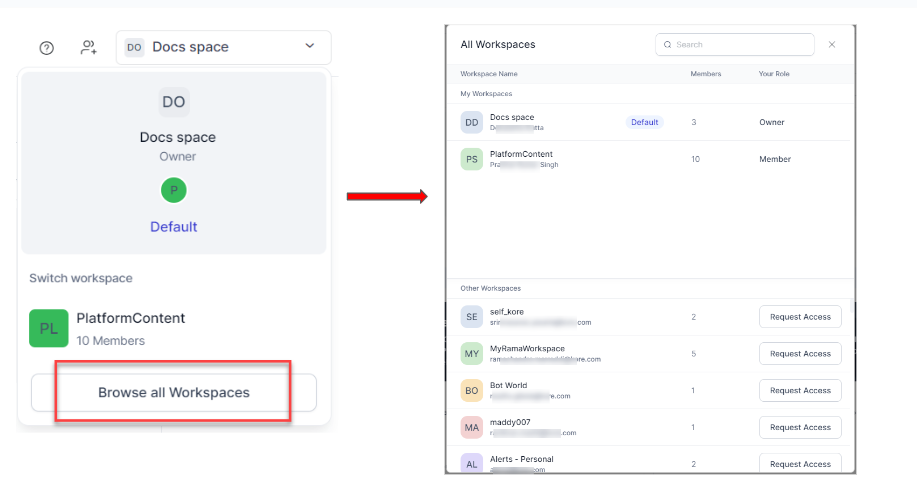Click the SE avatar for self_kore
The image size is (917, 500).
click(x=471, y=317)
